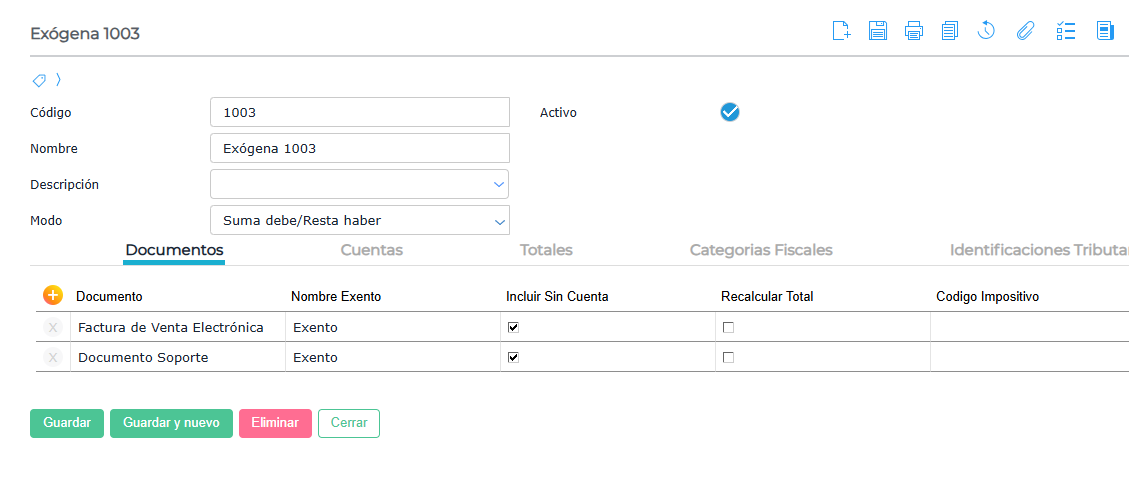Check Recalcular Total for Documento Soporte
This screenshot has width=1129, height=485.
(x=728, y=357)
